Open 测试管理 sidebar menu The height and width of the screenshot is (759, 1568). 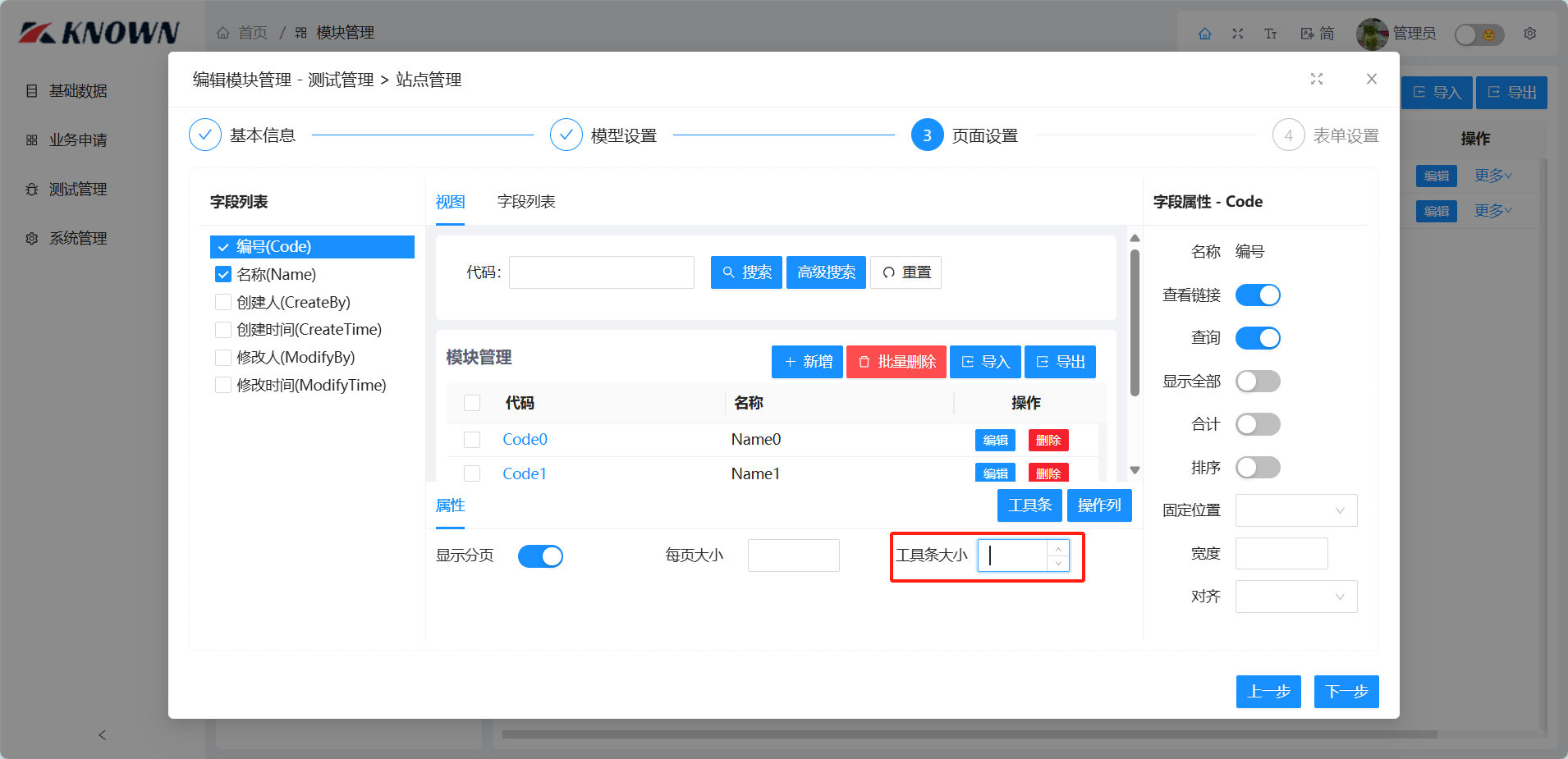[x=78, y=190]
